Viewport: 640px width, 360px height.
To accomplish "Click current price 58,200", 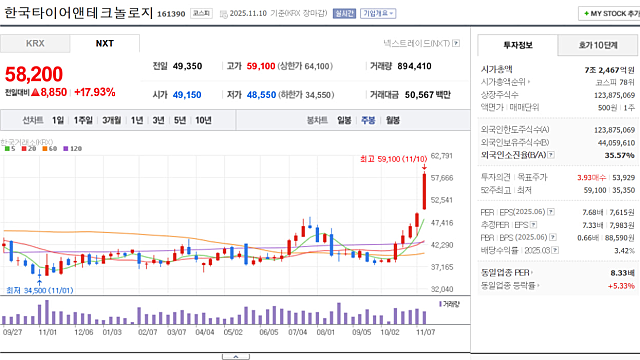I will click(x=34, y=74).
